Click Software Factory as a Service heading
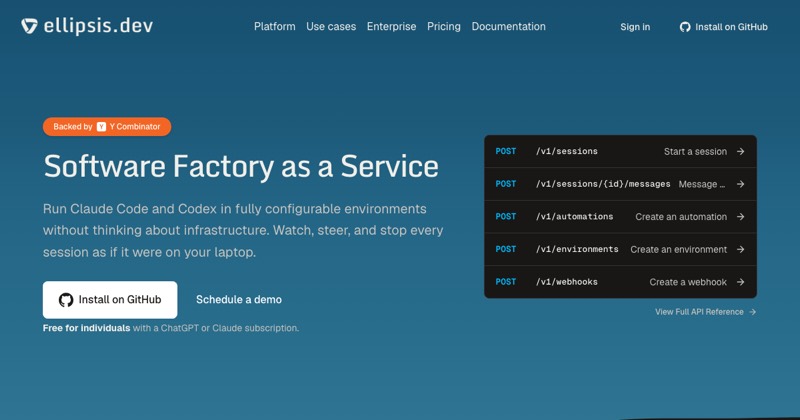 click(x=241, y=167)
